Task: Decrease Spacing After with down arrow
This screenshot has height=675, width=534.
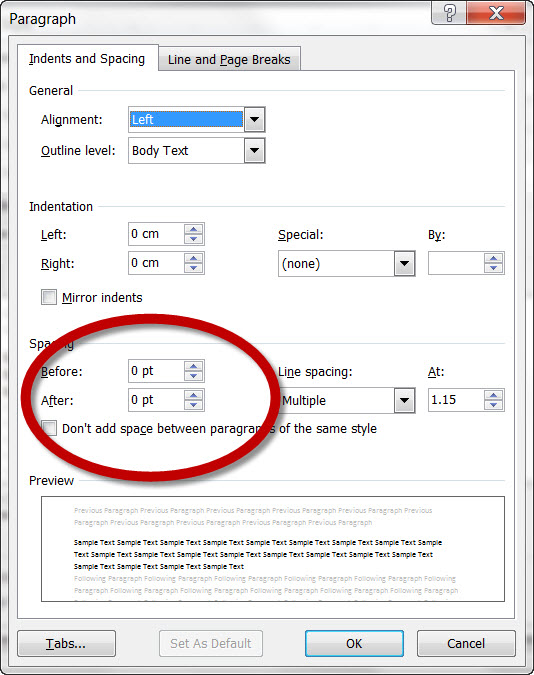Action: pyautogui.click(x=193, y=405)
